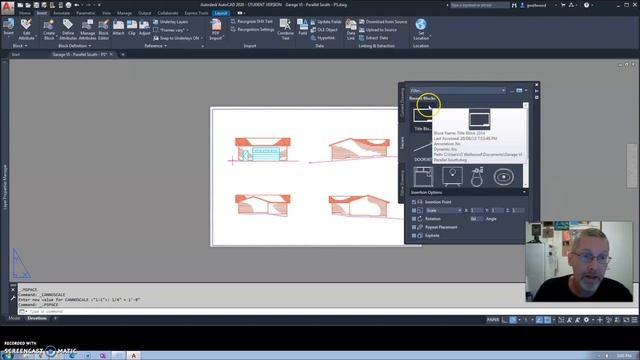Open the Adjust reference tool
The image size is (640, 360).
point(144,27)
